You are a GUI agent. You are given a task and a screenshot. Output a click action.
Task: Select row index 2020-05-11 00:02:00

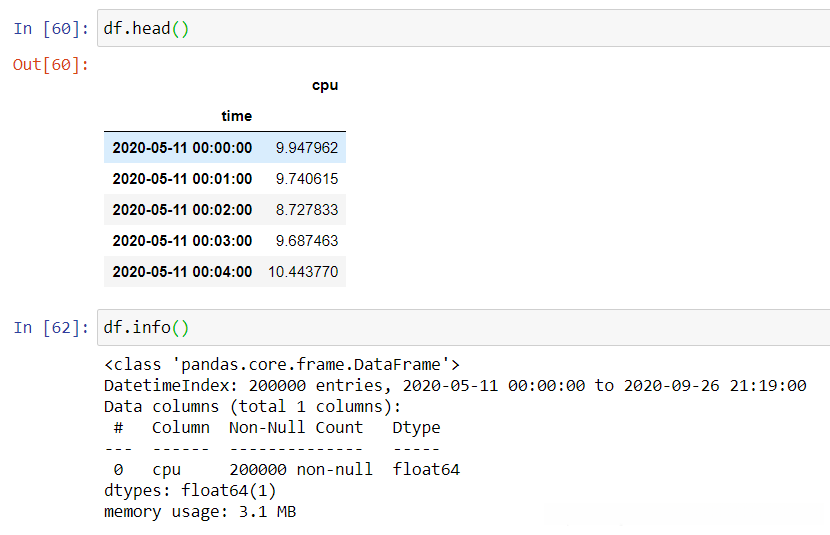(182, 210)
